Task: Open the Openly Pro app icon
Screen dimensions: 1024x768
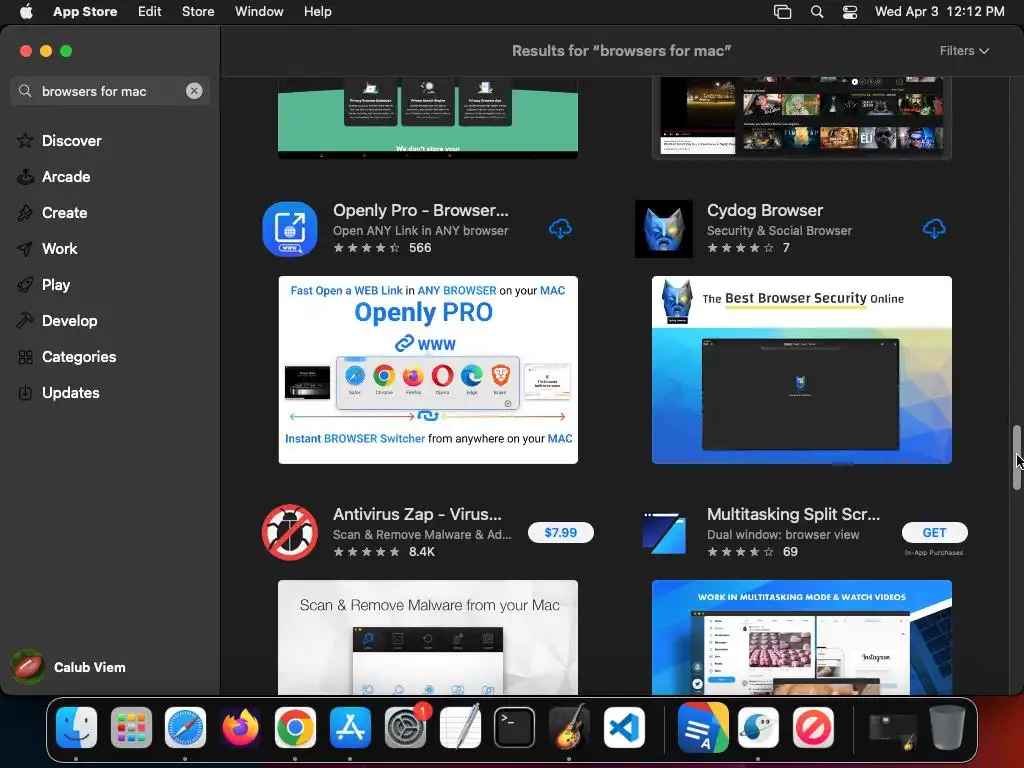Action: 290,229
